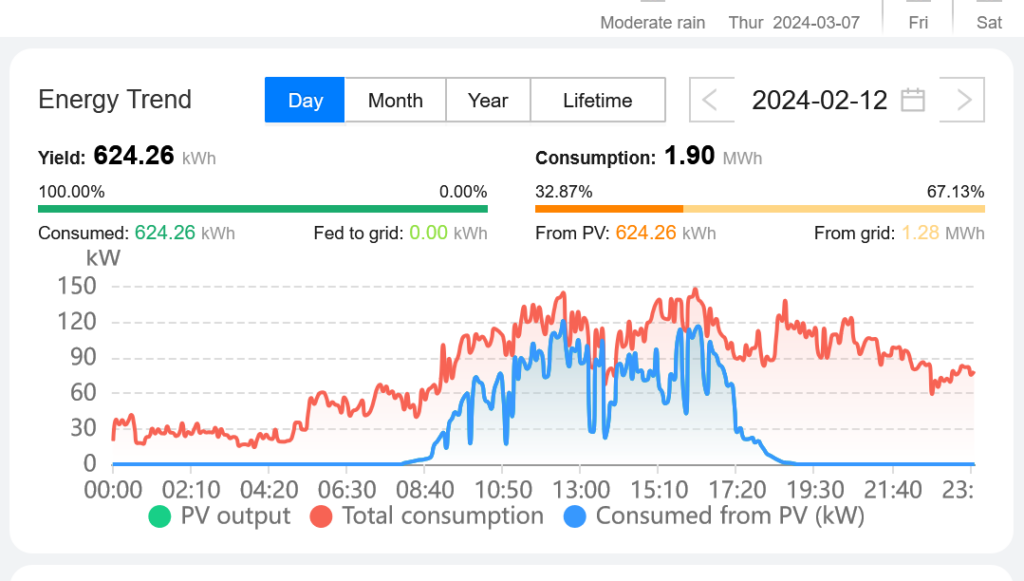Click the 13:00 point on the chart axis
This screenshot has height=581, width=1024.
click(581, 489)
